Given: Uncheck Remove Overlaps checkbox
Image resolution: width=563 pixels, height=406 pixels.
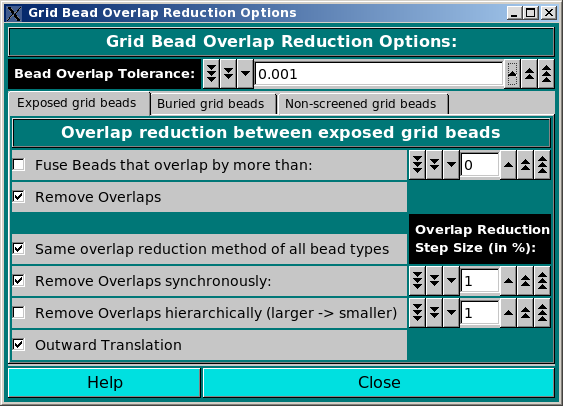Looking at the screenshot, I should click(19, 197).
